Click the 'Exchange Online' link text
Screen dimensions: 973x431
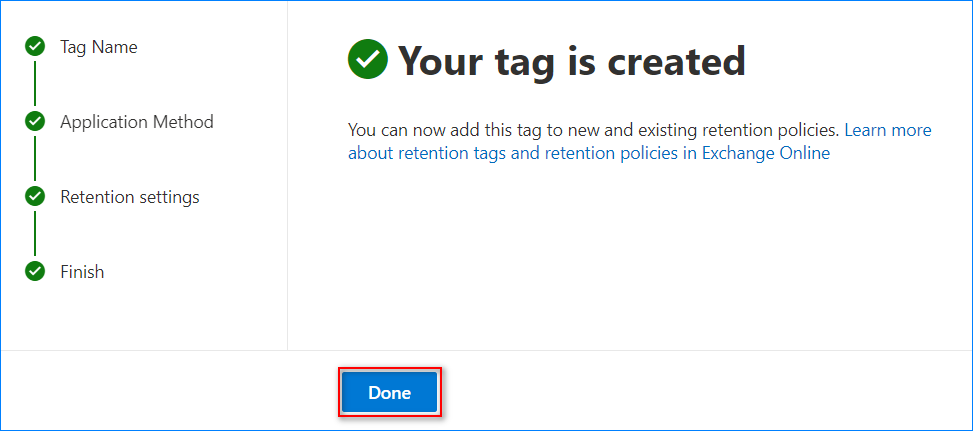pyautogui.click(x=765, y=154)
